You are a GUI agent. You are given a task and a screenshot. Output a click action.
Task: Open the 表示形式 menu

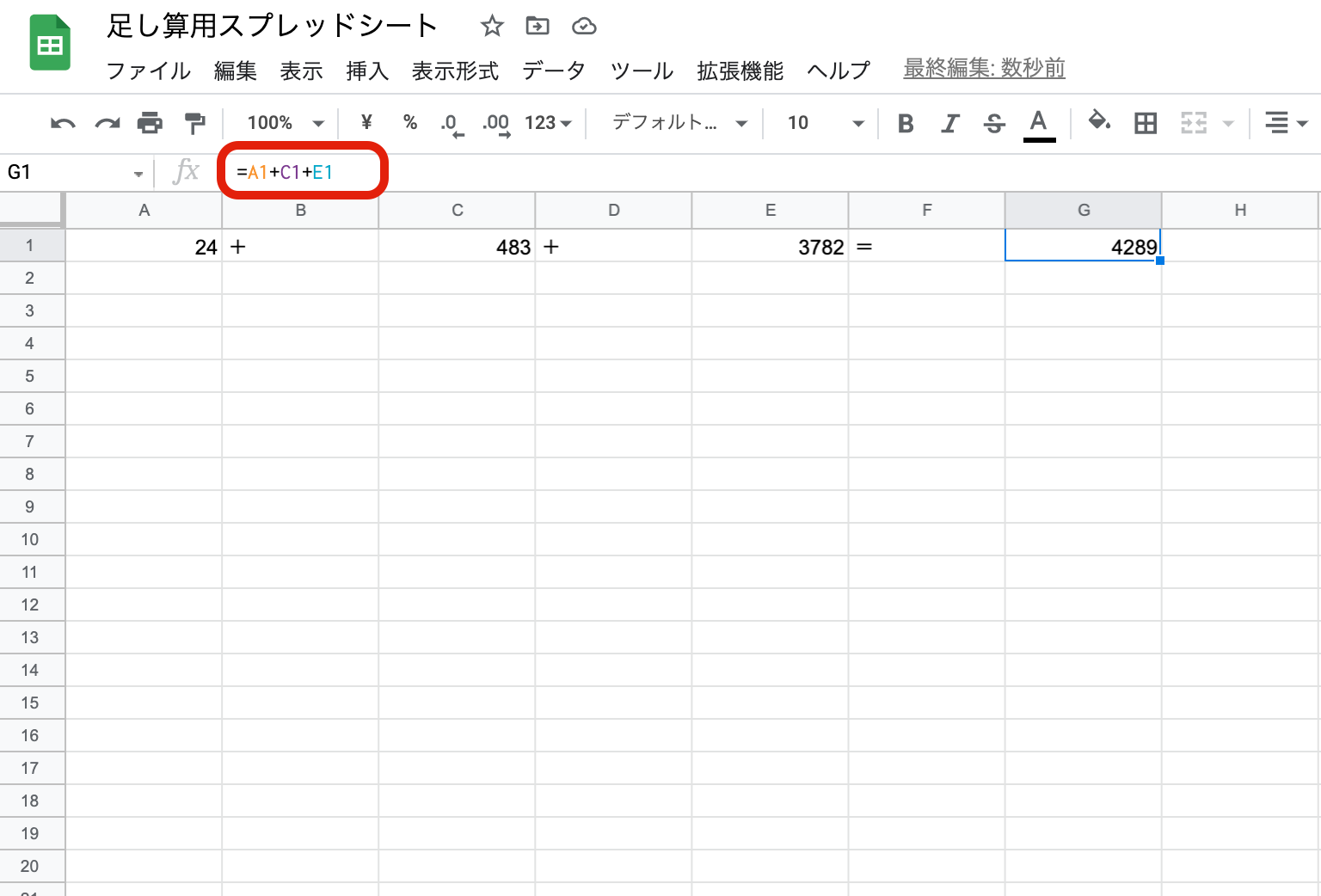[455, 71]
